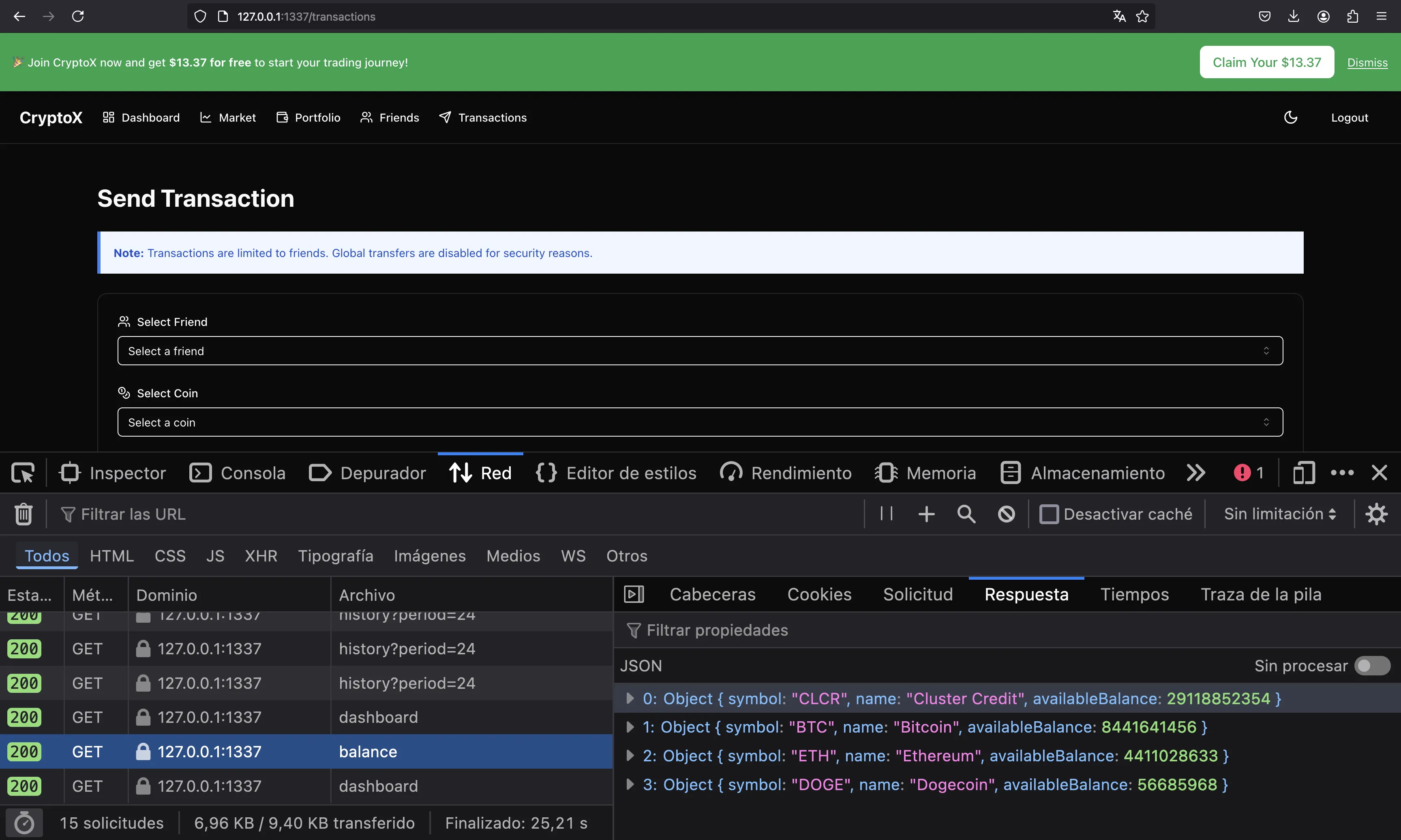Clear network requests with trash icon
Image resolution: width=1401 pixels, height=840 pixels.
23,514
